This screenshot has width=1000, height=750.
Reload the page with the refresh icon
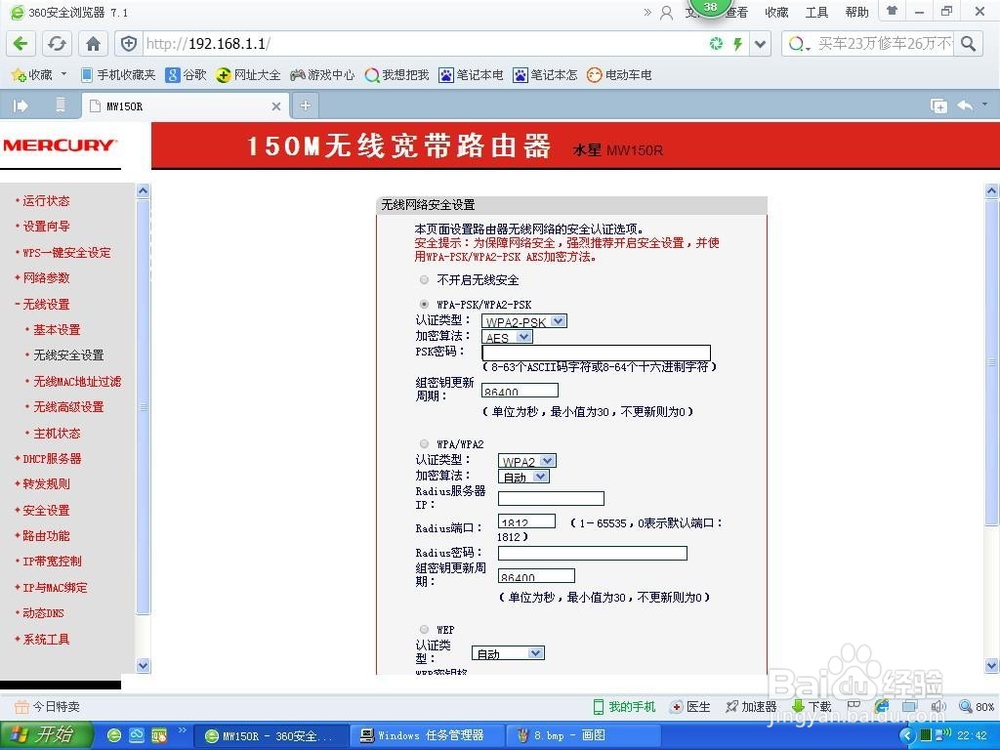57,43
